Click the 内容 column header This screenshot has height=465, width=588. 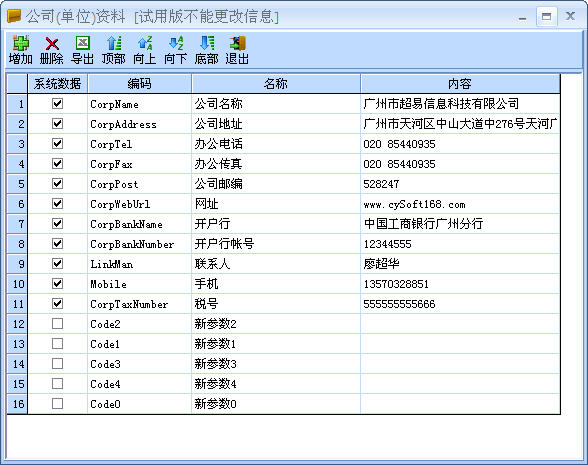click(460, 84)
